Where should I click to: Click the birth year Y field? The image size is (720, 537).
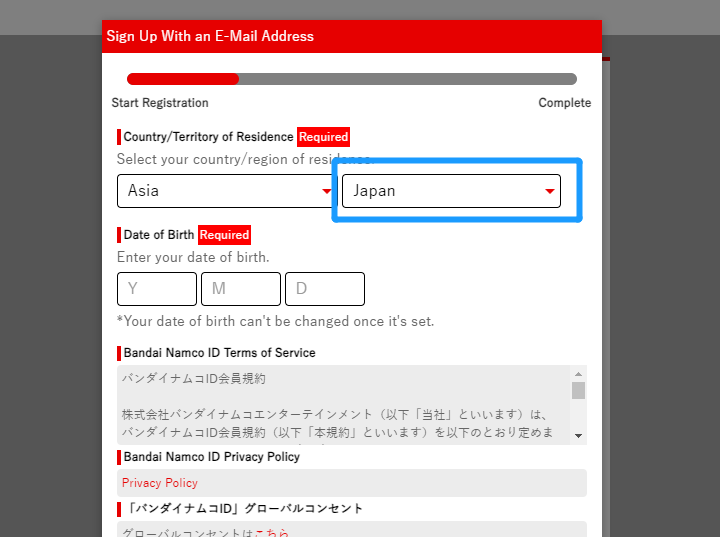157,289
